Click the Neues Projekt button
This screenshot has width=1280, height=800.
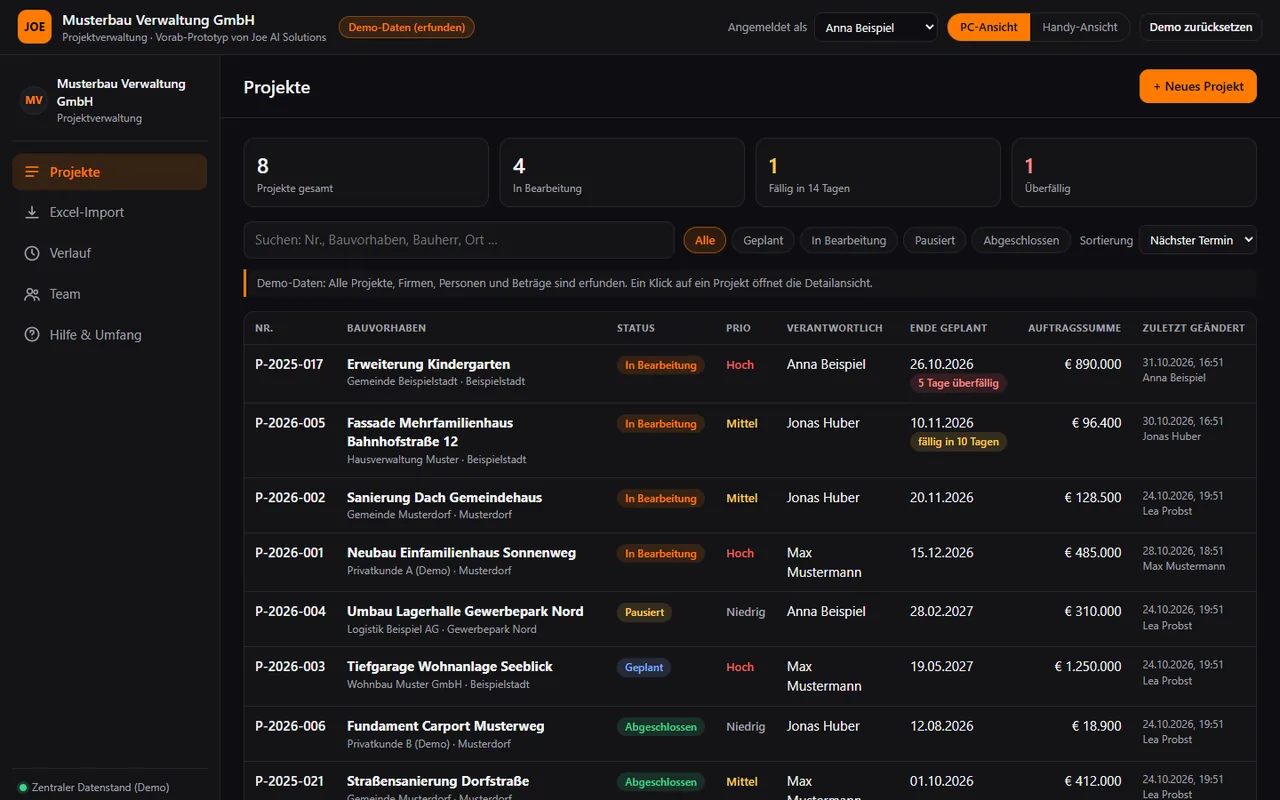[x=1198, y=86]
